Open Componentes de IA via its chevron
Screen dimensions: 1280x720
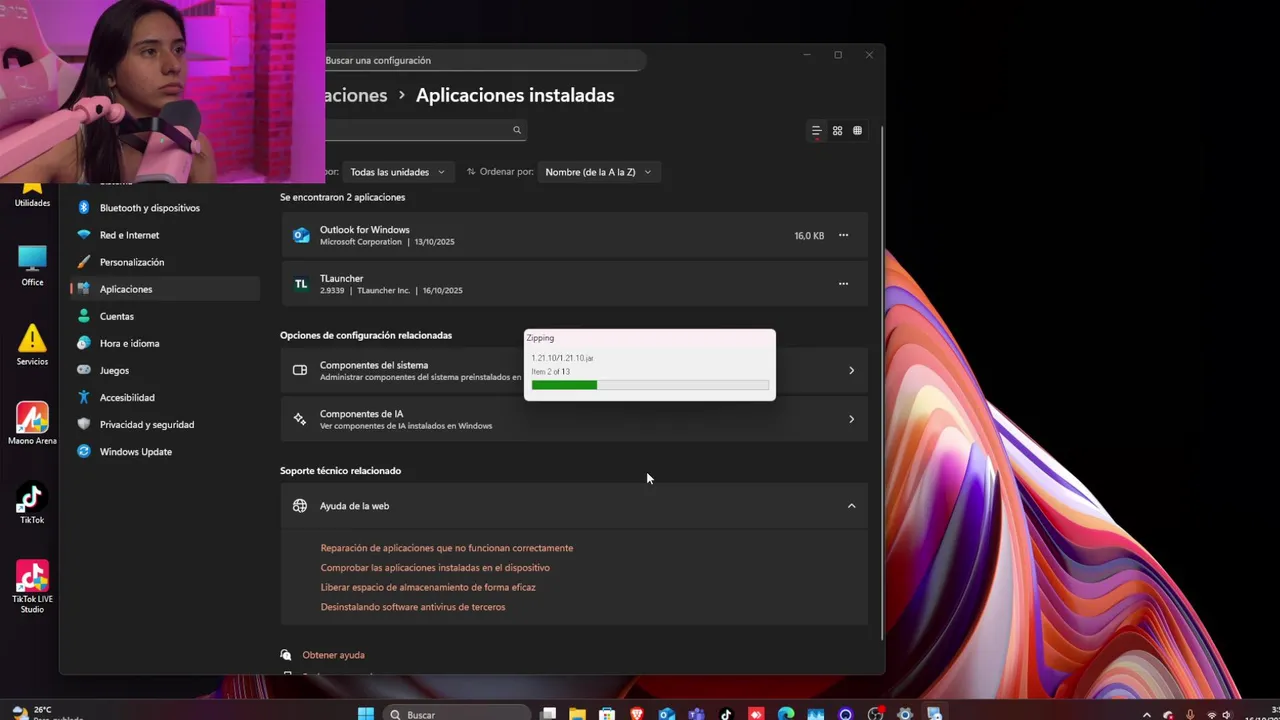coord(851,419)
